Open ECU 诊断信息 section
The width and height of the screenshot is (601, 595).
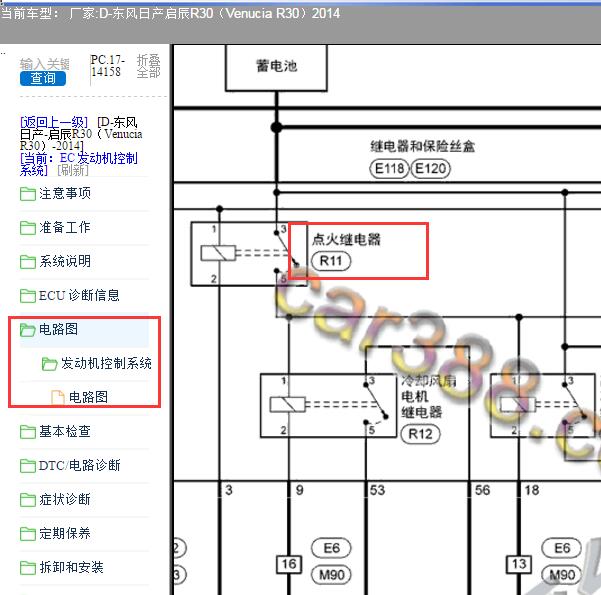79,296
